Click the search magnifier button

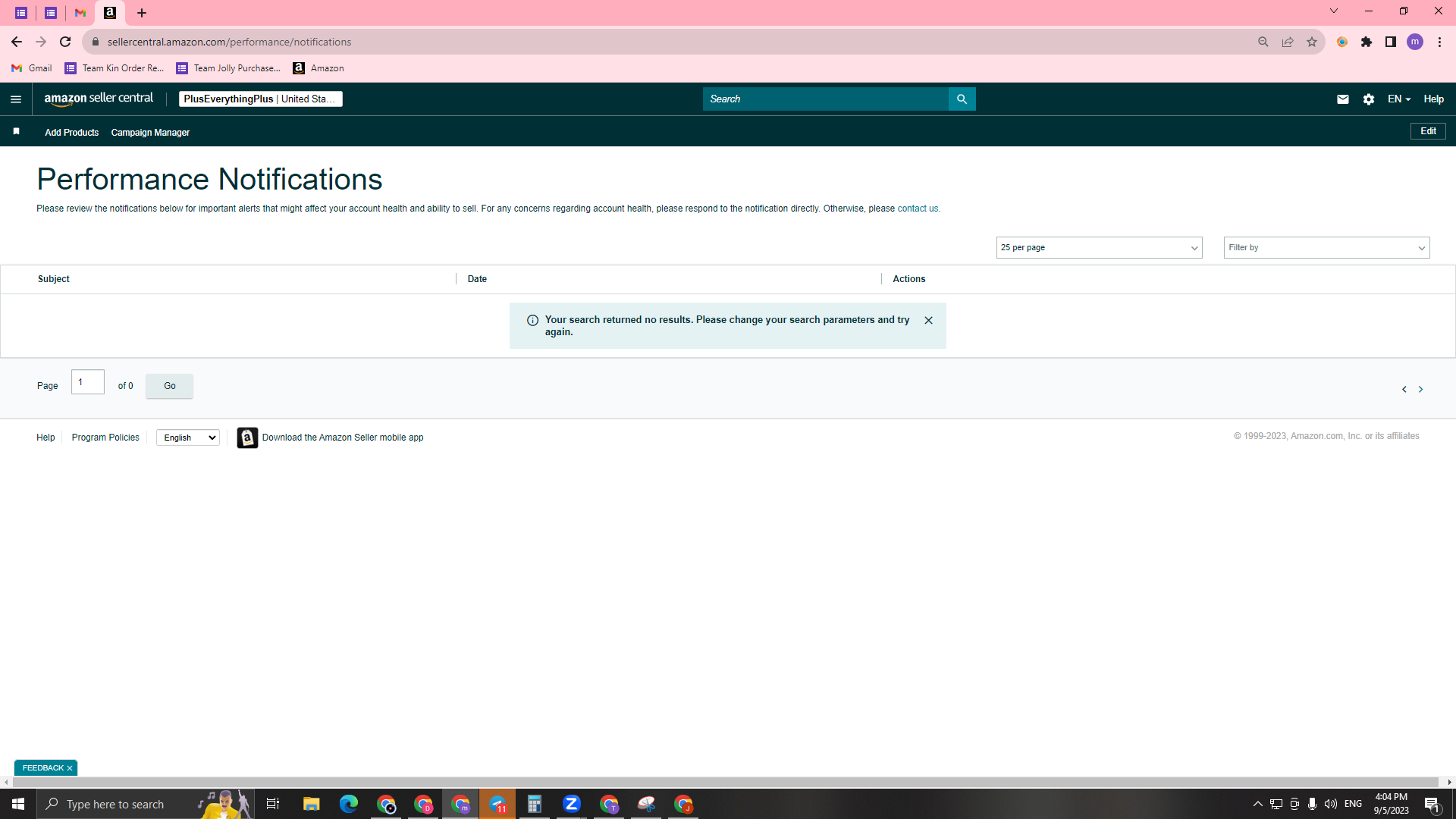tap(962, 99)
